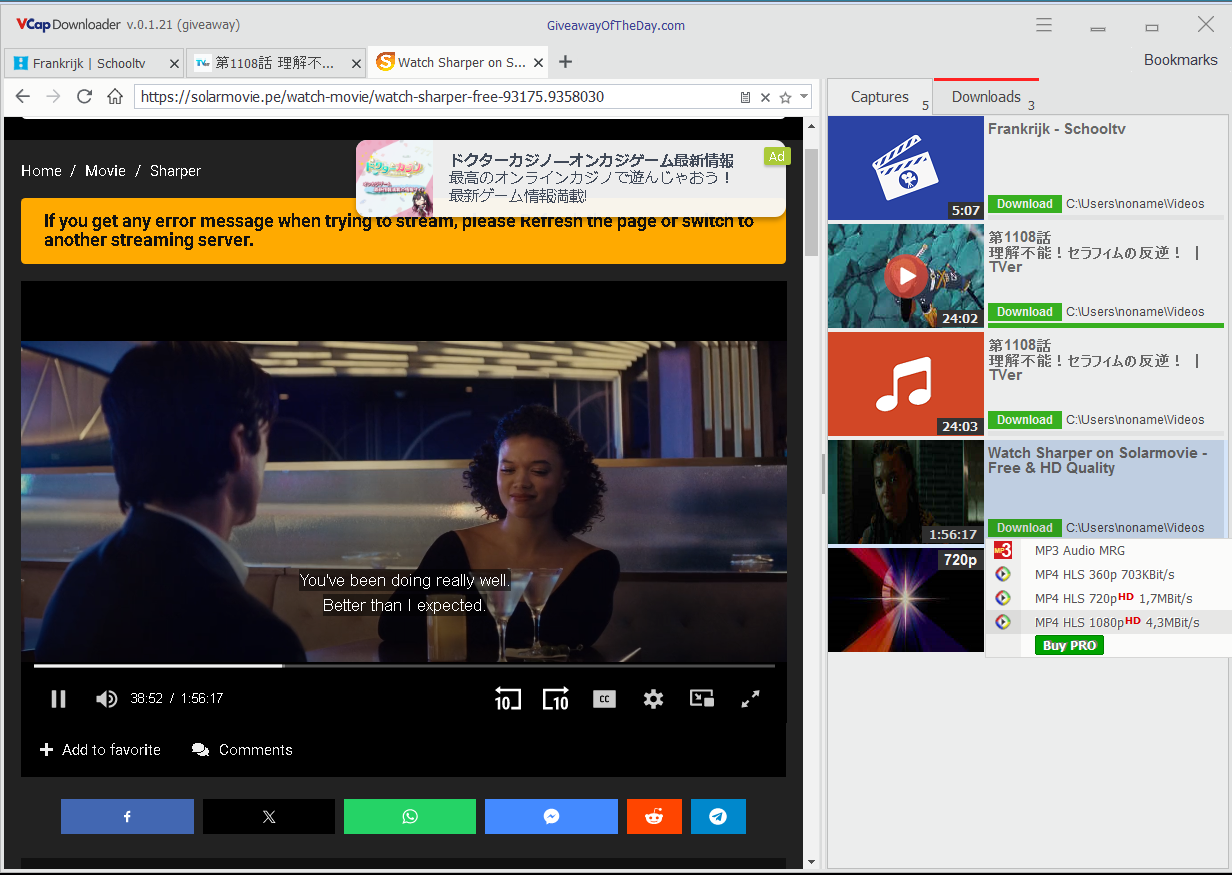Click the path C:\Users\noname\Videos under Frankrijk
Screen dimensions: 1232x875
1135,204
